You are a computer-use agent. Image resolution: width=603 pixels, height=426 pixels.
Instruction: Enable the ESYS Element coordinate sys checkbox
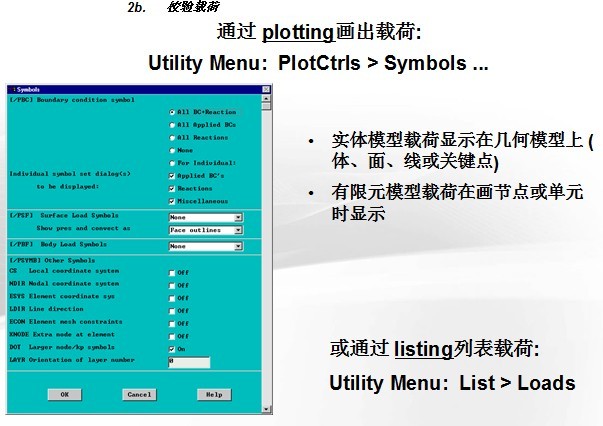click(172, 297)
